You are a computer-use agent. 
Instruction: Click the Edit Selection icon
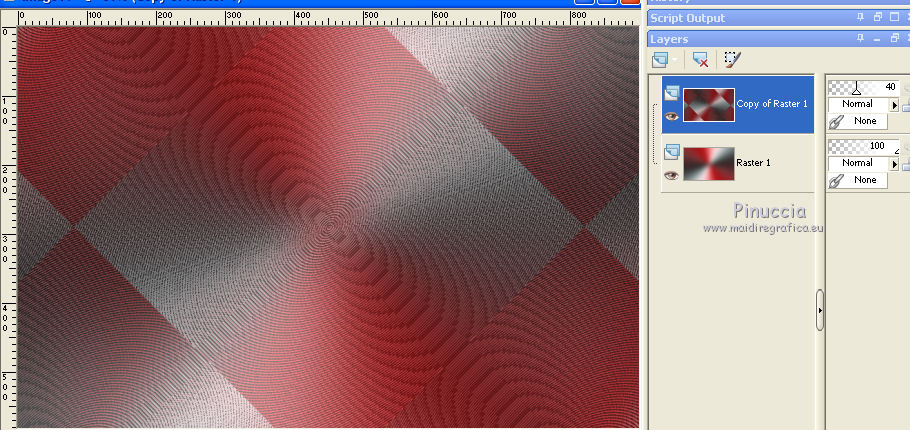coord(733,59)
